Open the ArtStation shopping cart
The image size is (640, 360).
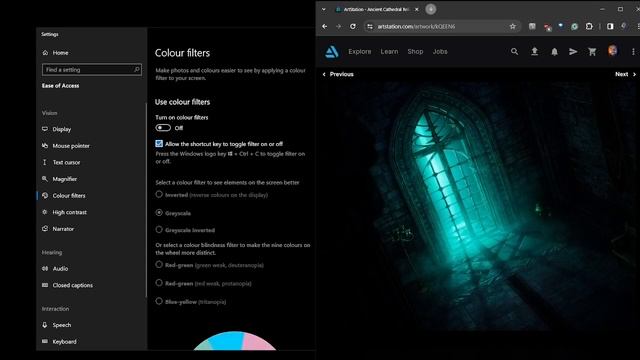(592, 51)
